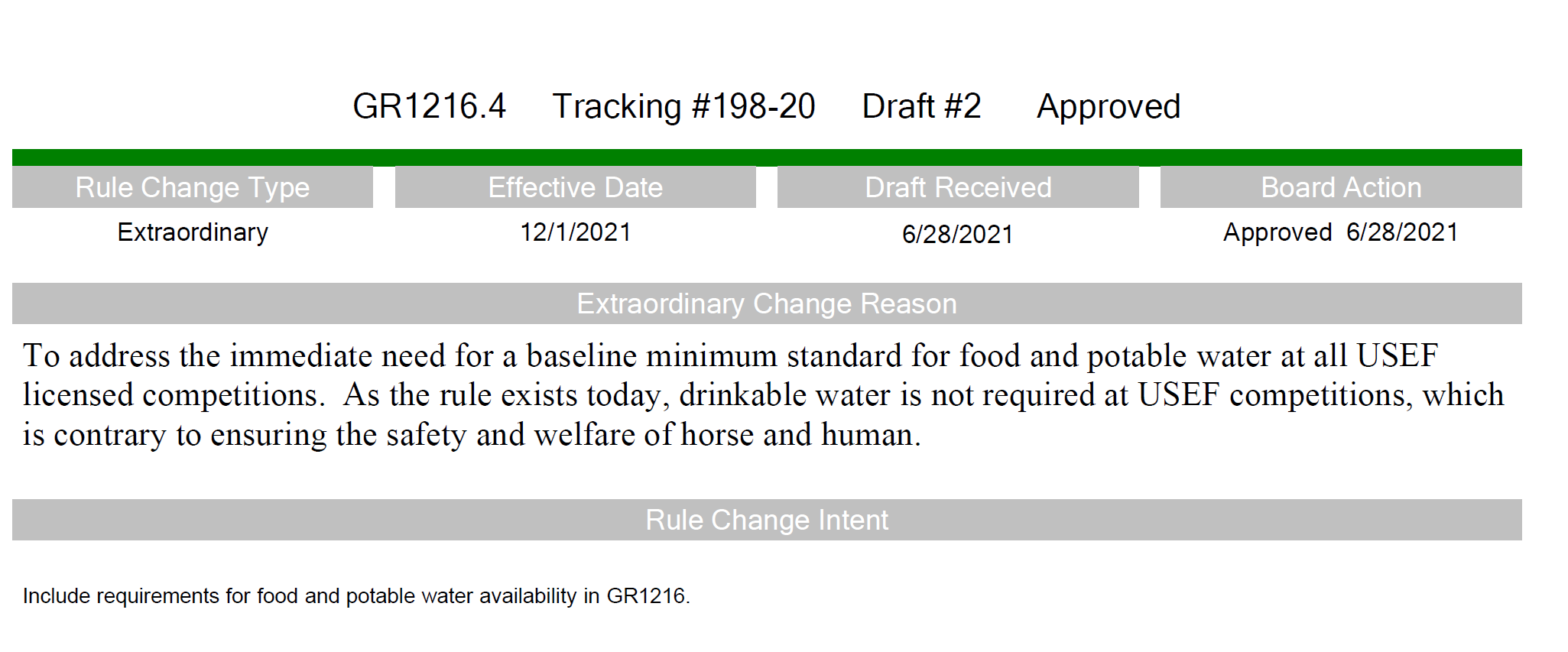Click the green divider bar under the title
This screenshot has height=652, width=1568.
[767, 157]
